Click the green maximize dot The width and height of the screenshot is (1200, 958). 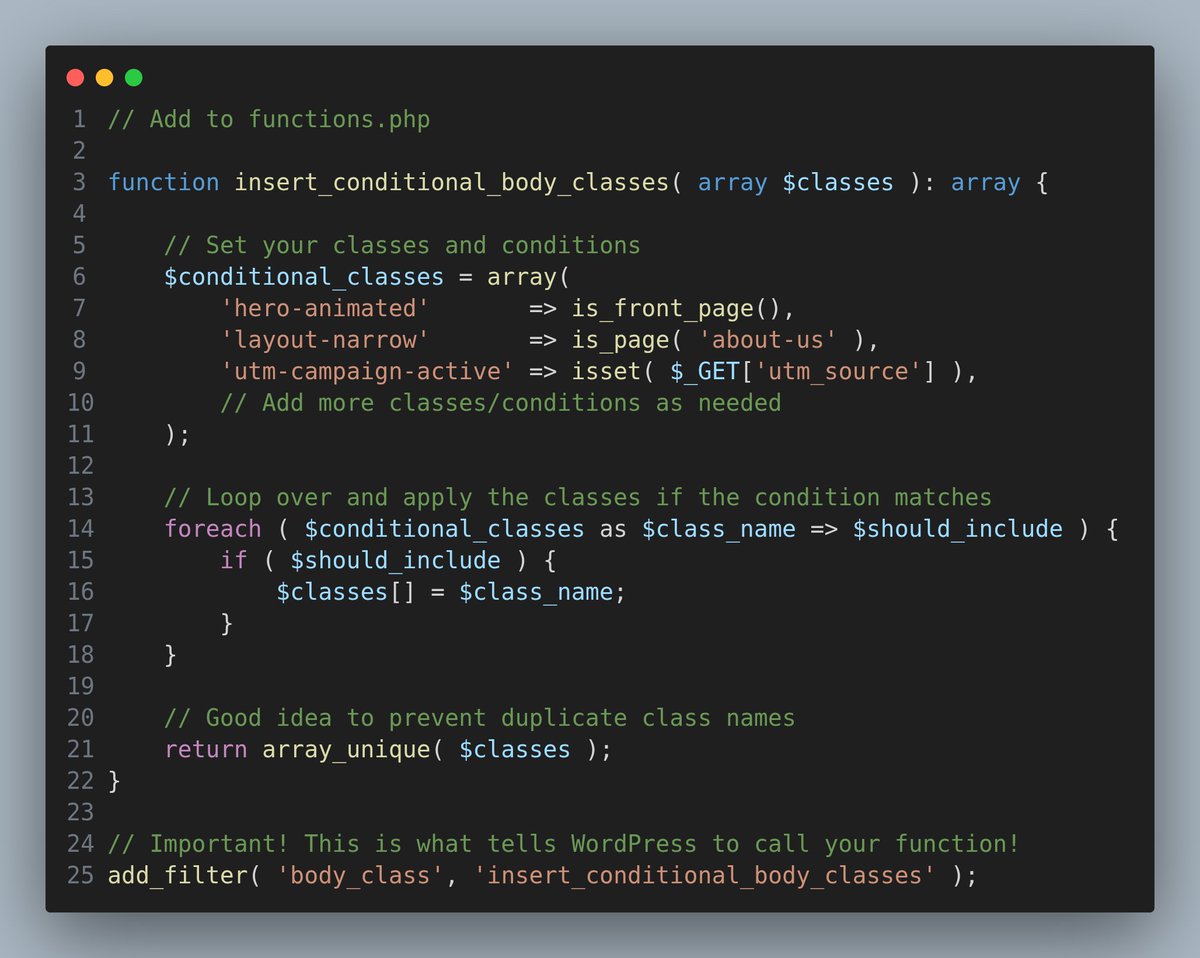(133, 77)
